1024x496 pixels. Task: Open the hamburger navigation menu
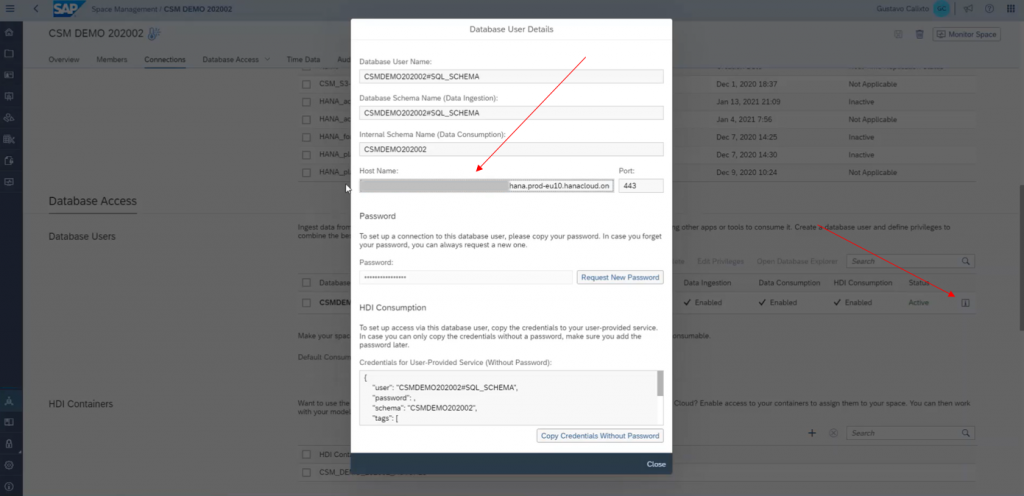click(x=10, y=8)
